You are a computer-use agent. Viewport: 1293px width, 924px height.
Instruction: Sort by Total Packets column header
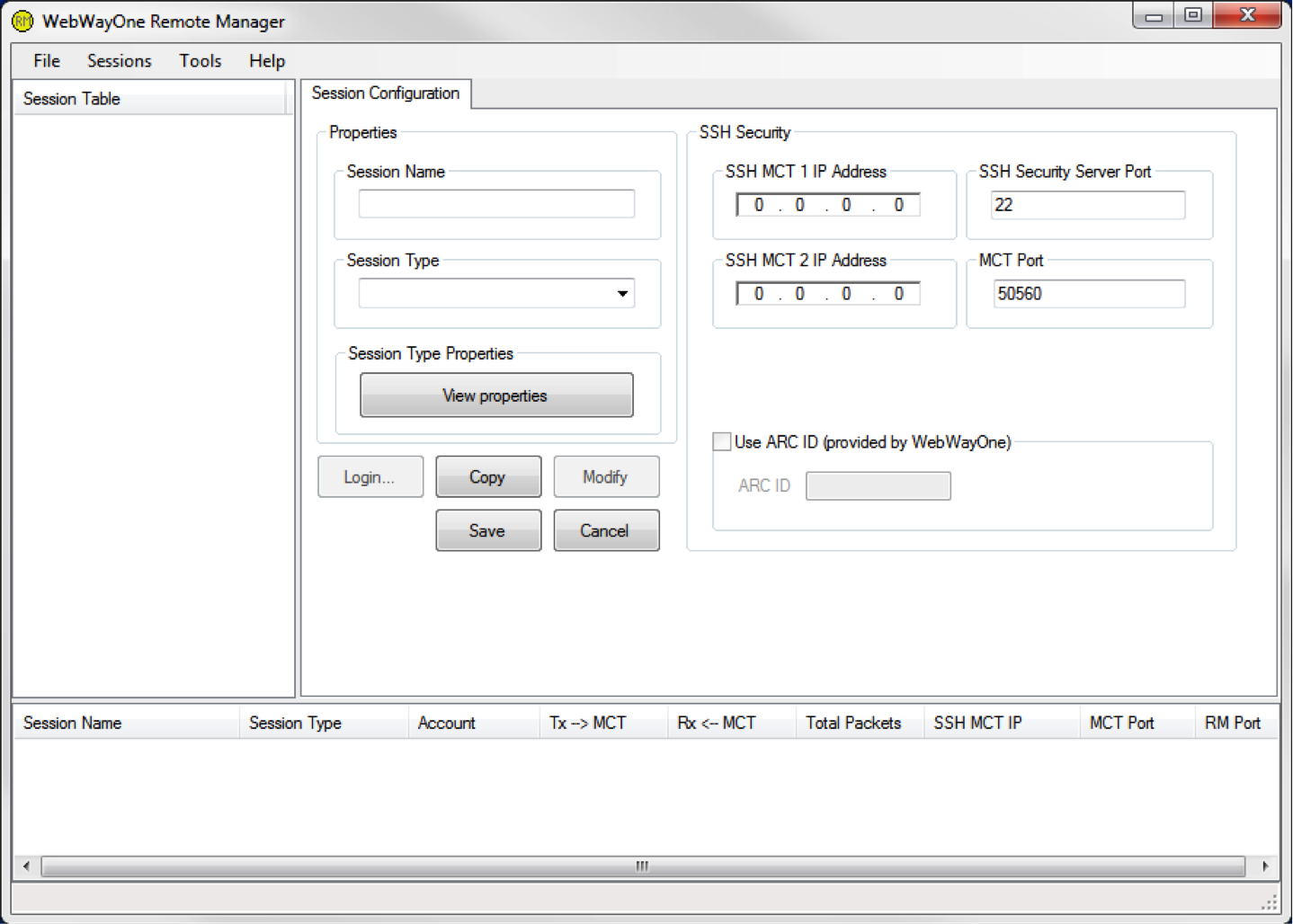point(853,724)
